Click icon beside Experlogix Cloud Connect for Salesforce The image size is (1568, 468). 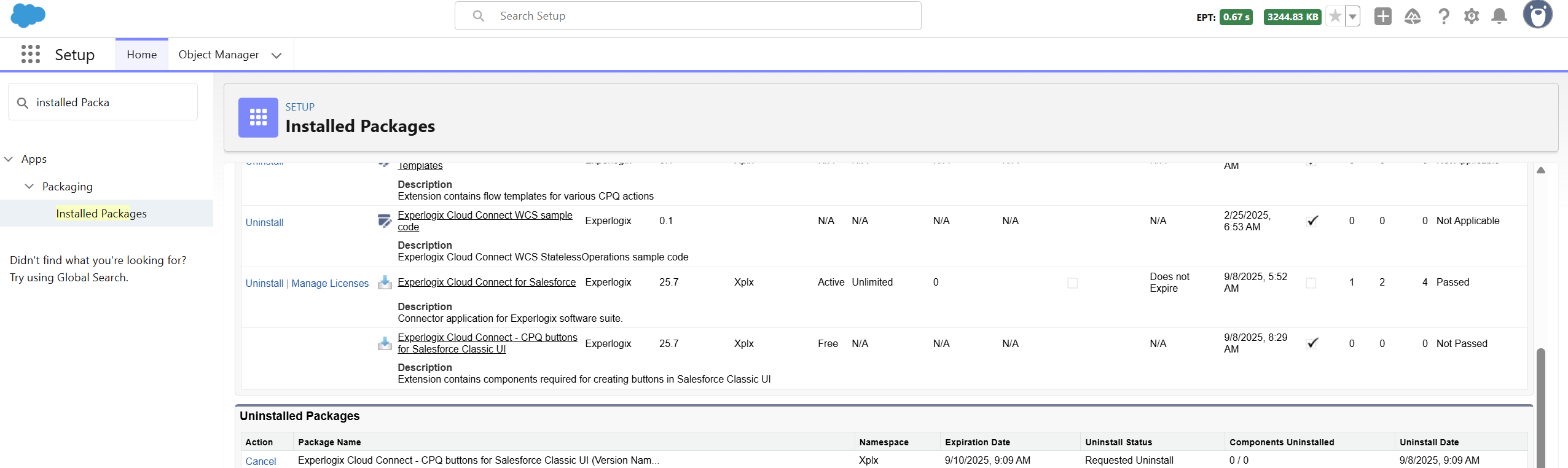point(385,283)
